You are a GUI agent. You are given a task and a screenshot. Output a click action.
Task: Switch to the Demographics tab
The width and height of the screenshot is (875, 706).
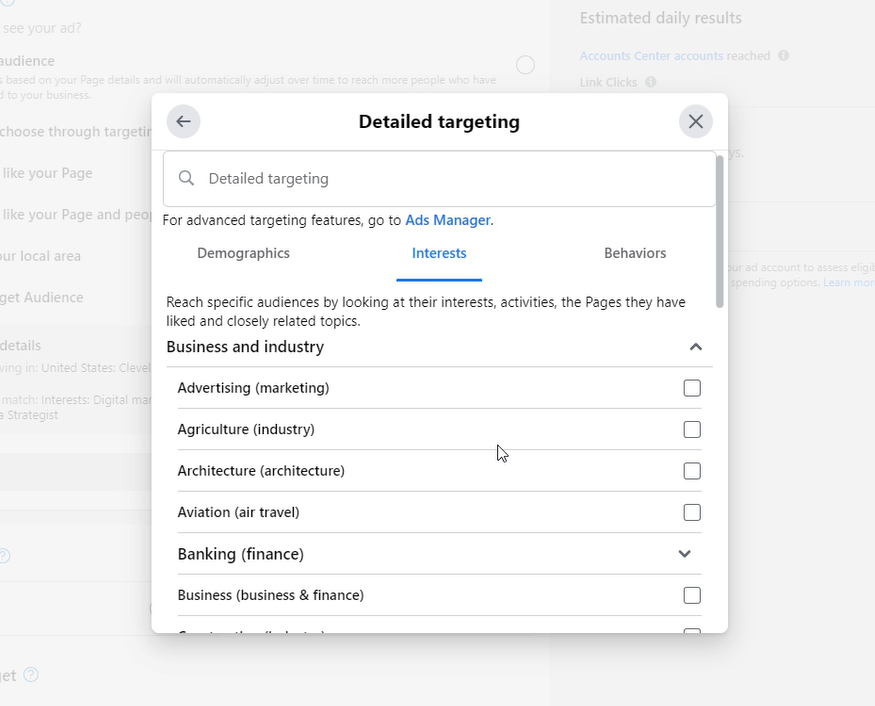(243, 253)
